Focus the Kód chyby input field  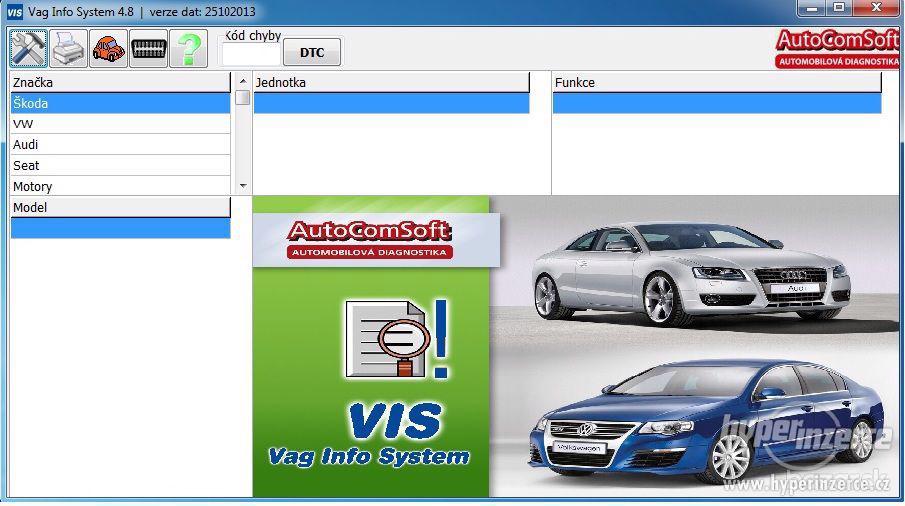click(x=251, y=54)
